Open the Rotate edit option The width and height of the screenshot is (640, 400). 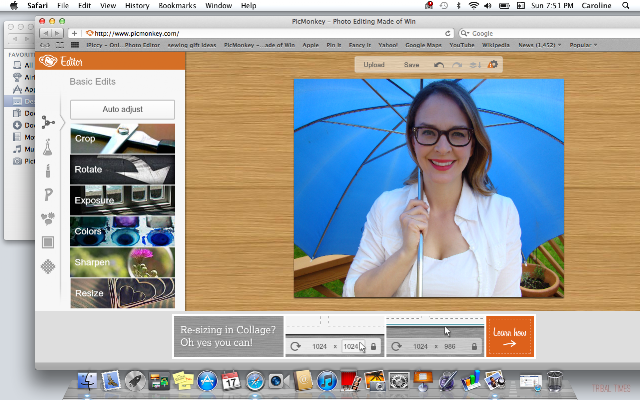tap(122, 169)
